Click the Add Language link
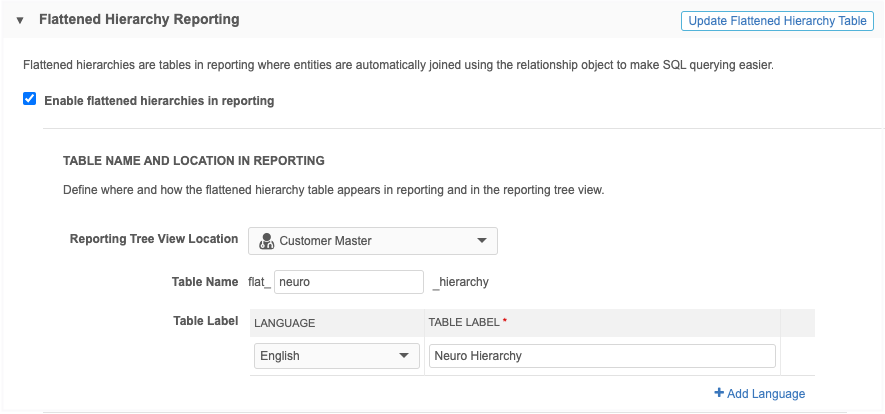Image resolution: width=885 pixels, height=414 pixels. point(766,394)
